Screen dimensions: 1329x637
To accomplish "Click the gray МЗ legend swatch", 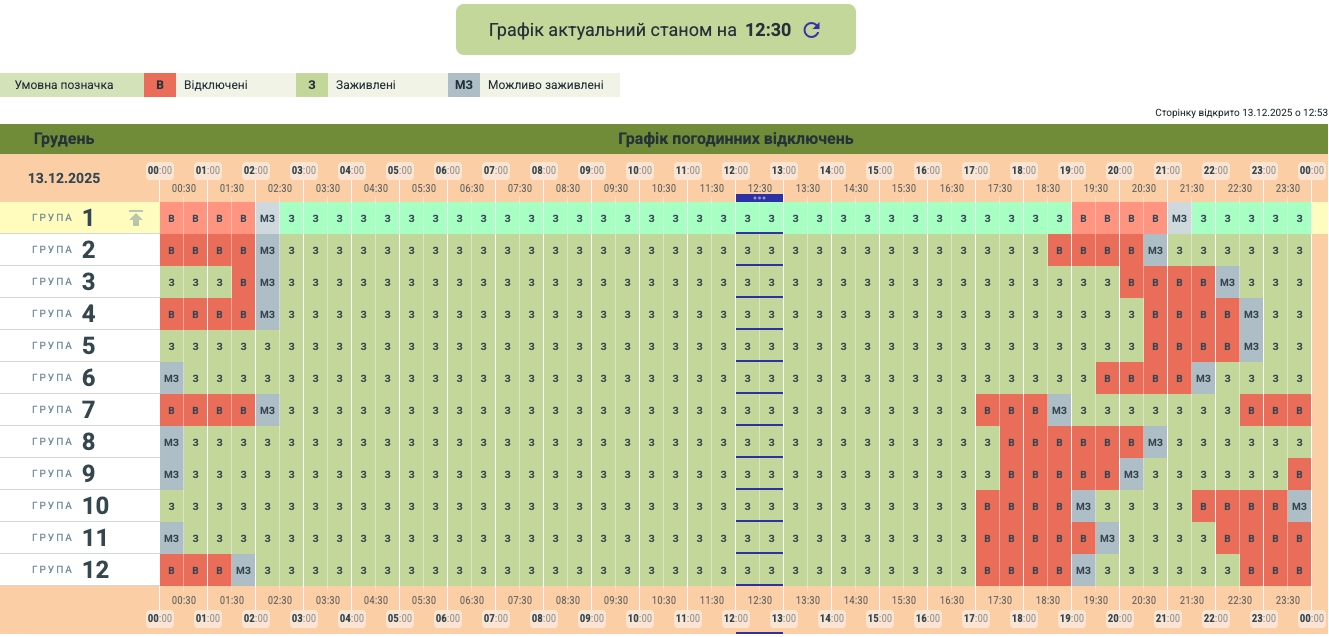I will (x=463, y=85).
